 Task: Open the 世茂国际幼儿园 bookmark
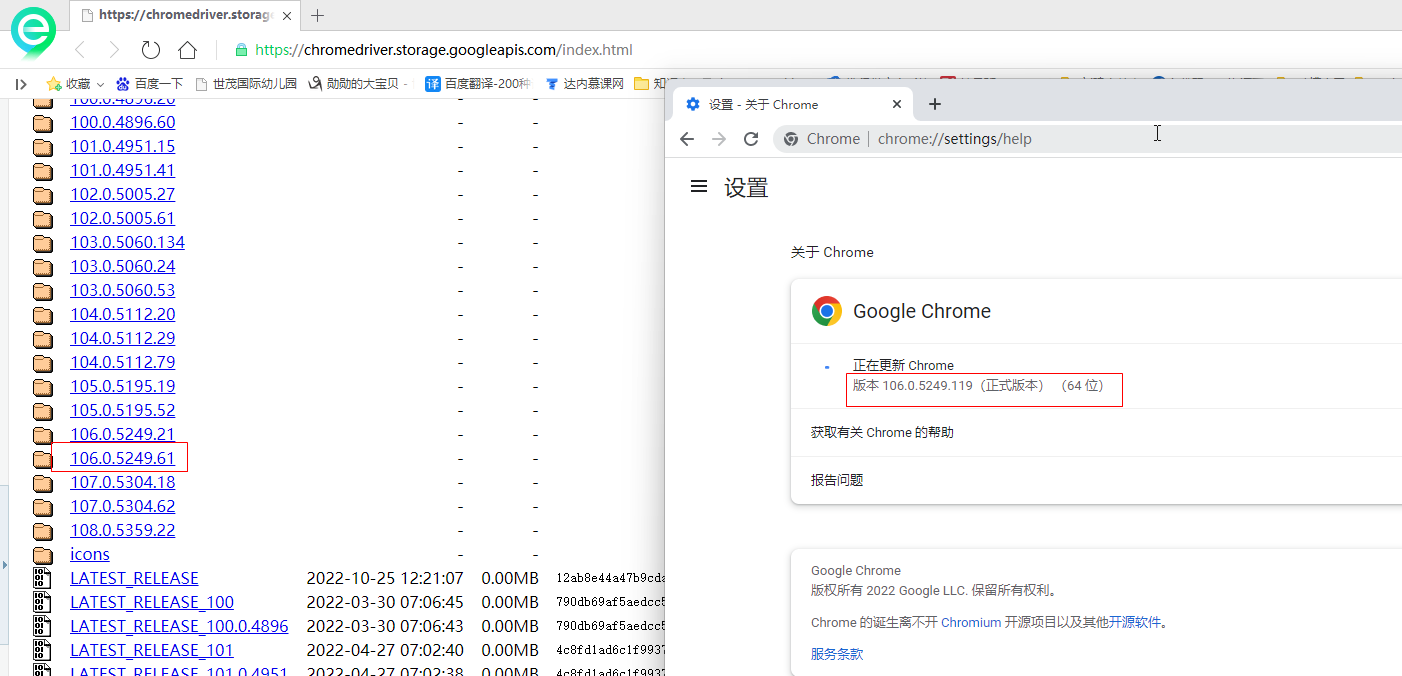click(246, 84)
